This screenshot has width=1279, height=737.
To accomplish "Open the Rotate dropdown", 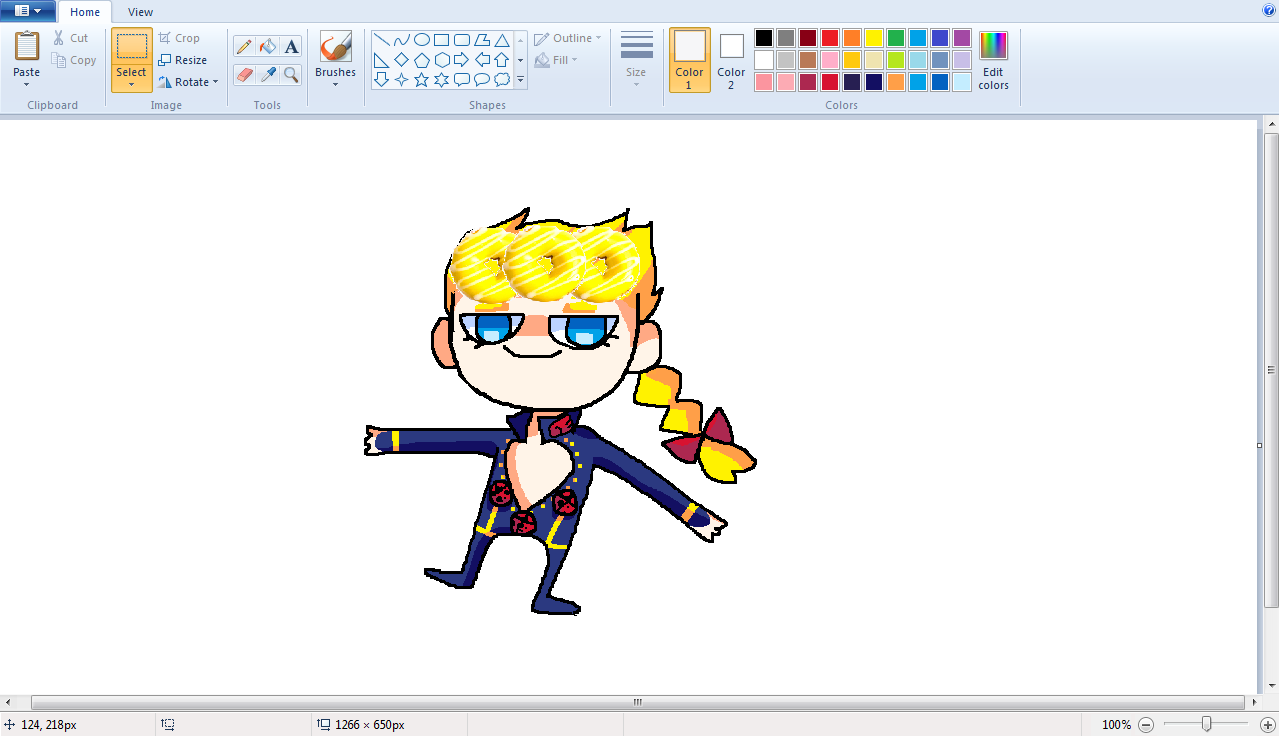I will pos(188,82).
